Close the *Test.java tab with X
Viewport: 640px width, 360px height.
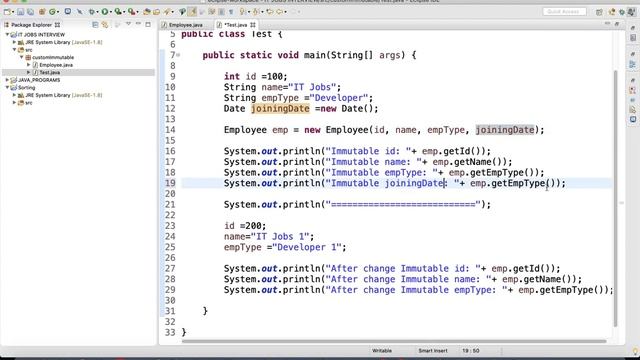[x=253, y=25]
